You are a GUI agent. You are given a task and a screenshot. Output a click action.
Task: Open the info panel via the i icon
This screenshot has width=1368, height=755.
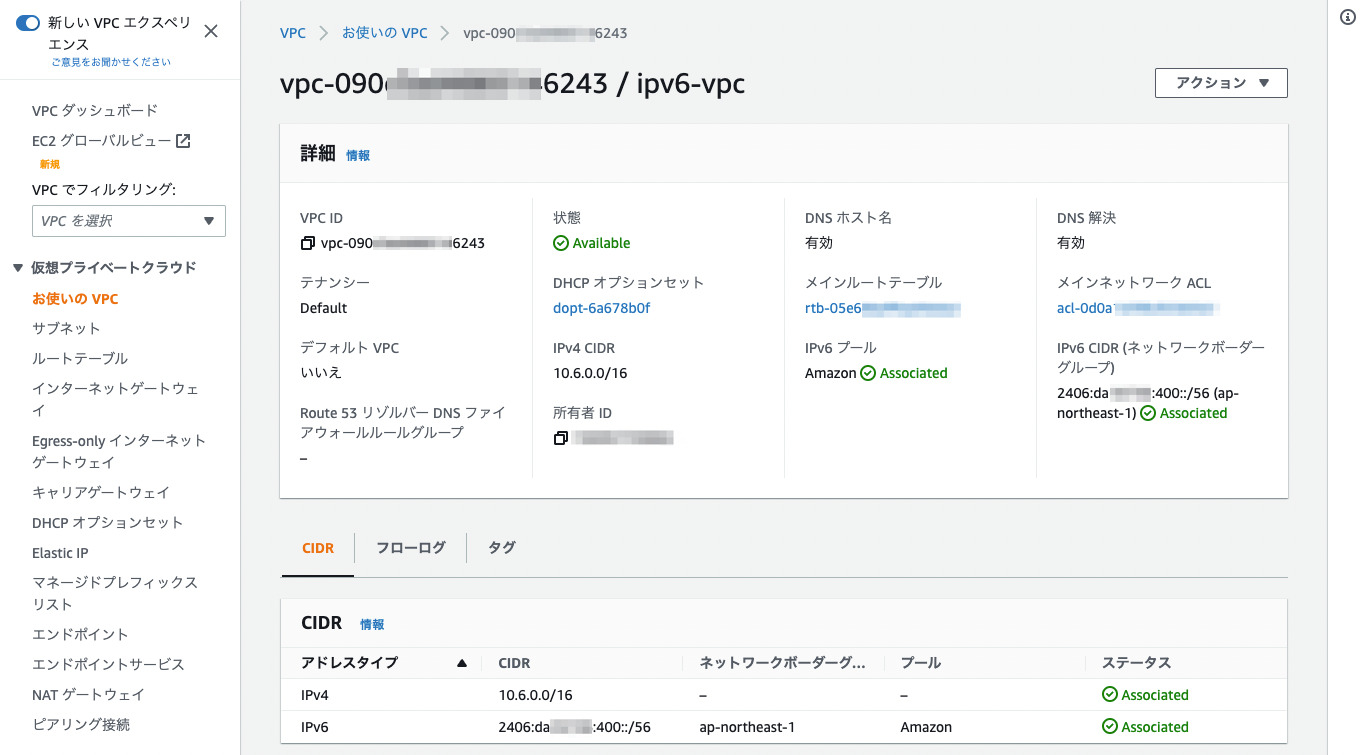pyautogui.click(x=1349, y=16)
